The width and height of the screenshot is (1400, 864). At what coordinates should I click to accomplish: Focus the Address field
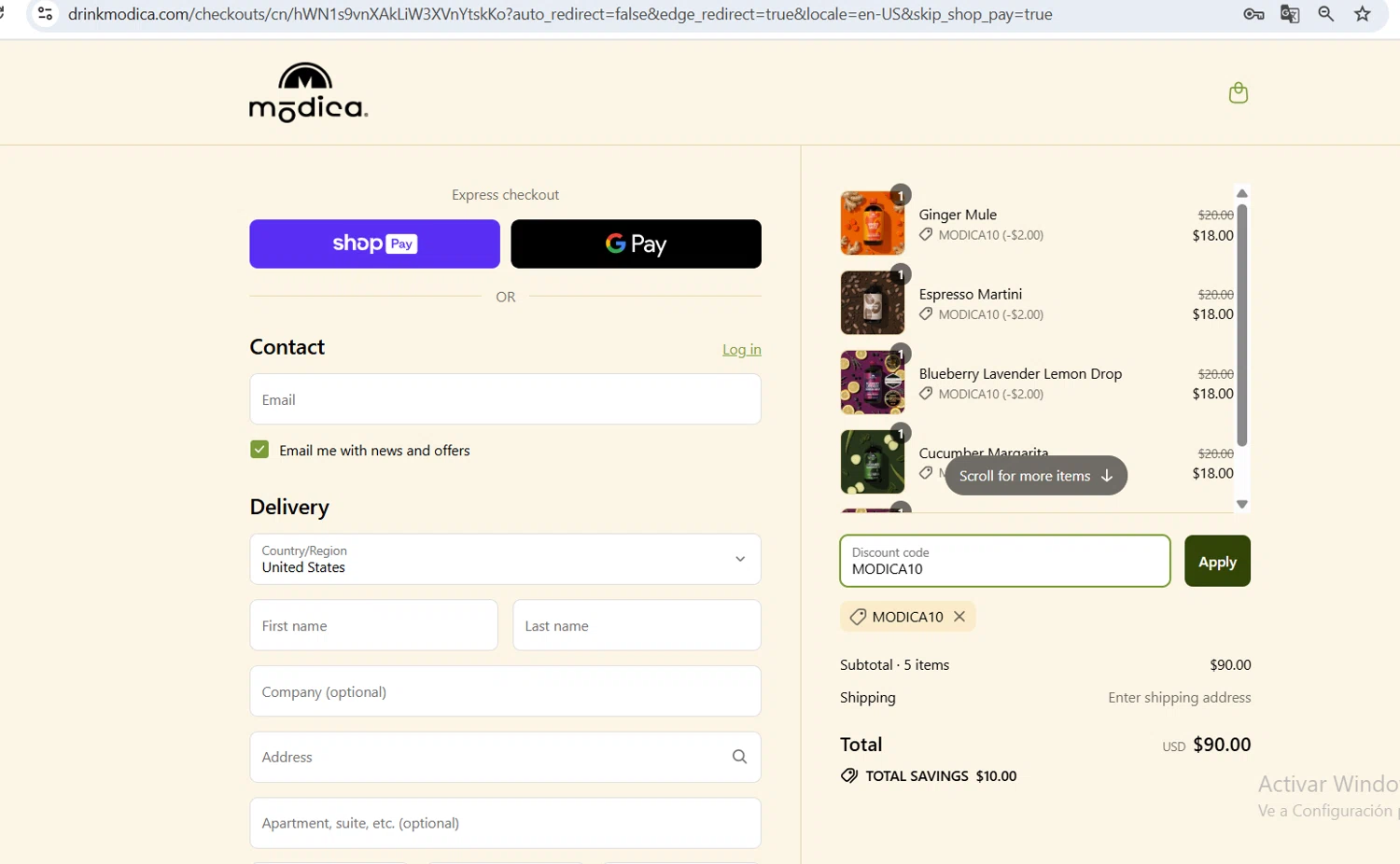pyautogui.click(x=505, y=757)
